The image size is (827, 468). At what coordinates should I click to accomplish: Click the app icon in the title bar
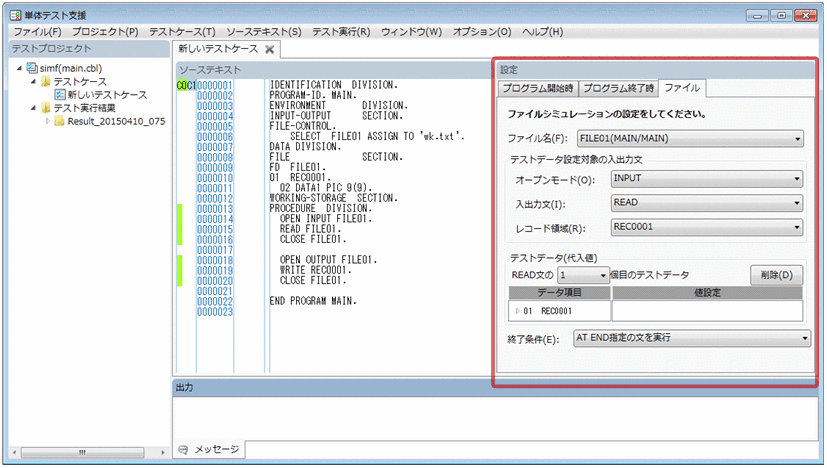click(x=15, y=15)
